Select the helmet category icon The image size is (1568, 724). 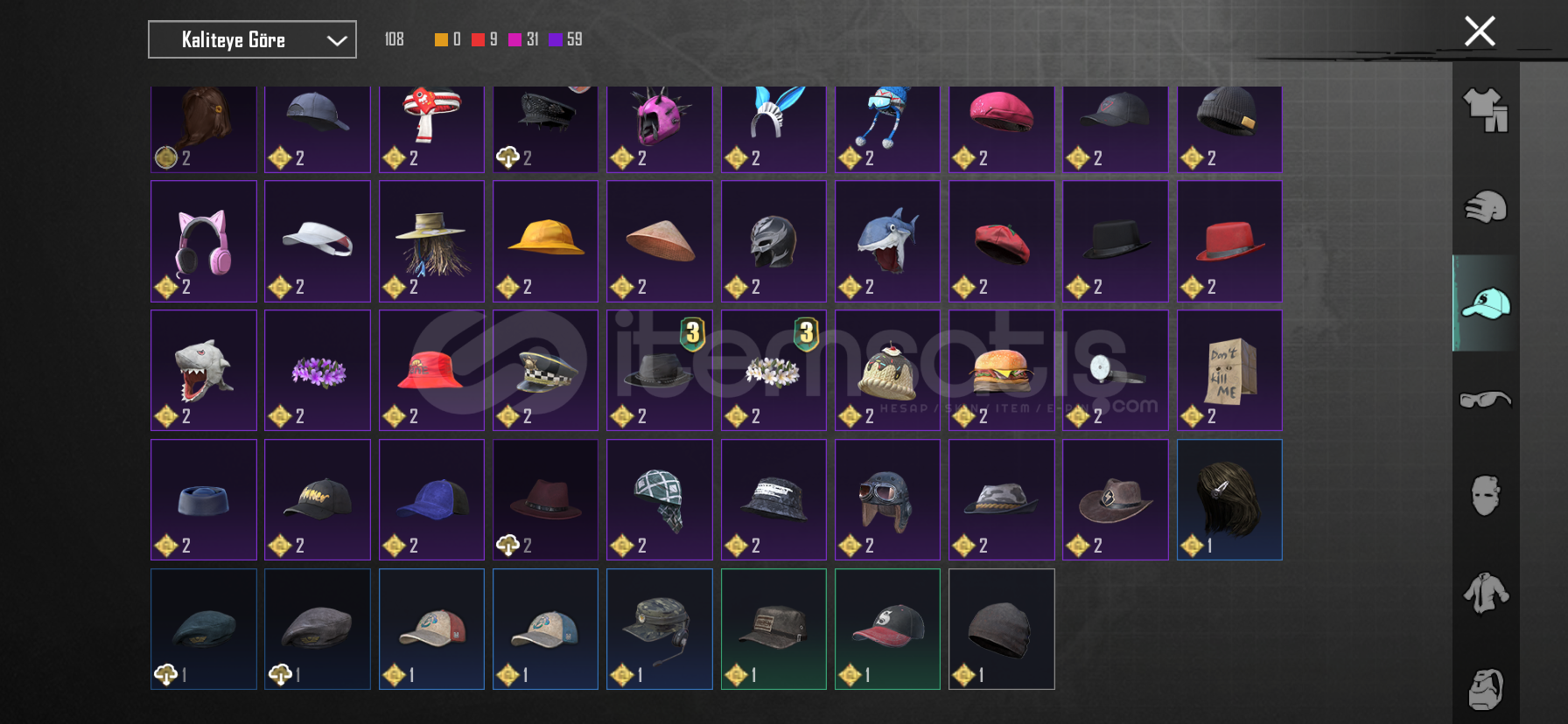pos(1486,207)
